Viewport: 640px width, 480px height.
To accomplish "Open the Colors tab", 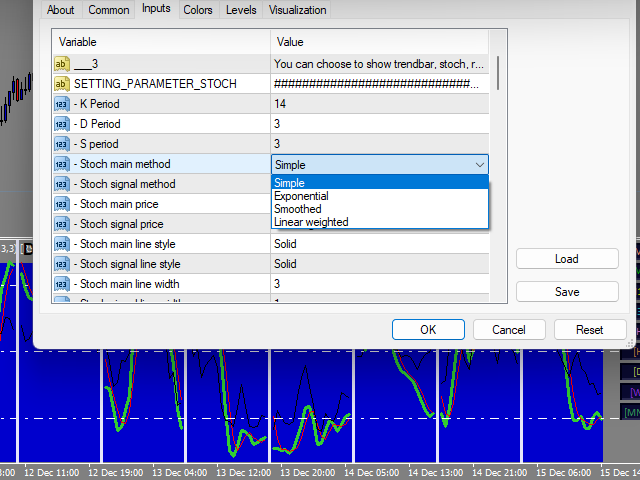I will [x=198, y=10].
